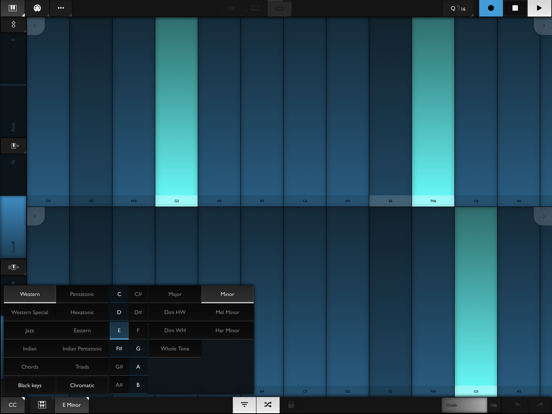The height and width of the screenshot is (414, 552).
Task: Stop playback with the stop button
Action: (x=515, y=8)
